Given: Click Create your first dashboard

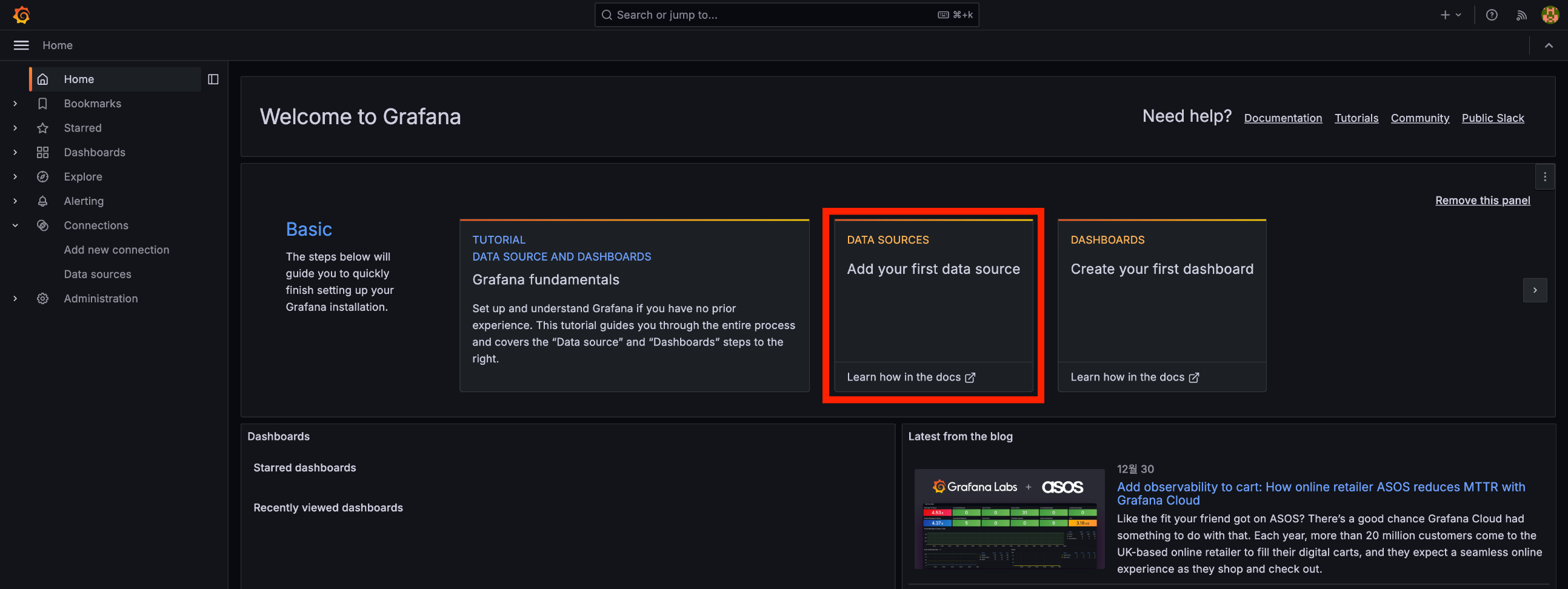Looking at the screenshot, I should pos(1161,269).
